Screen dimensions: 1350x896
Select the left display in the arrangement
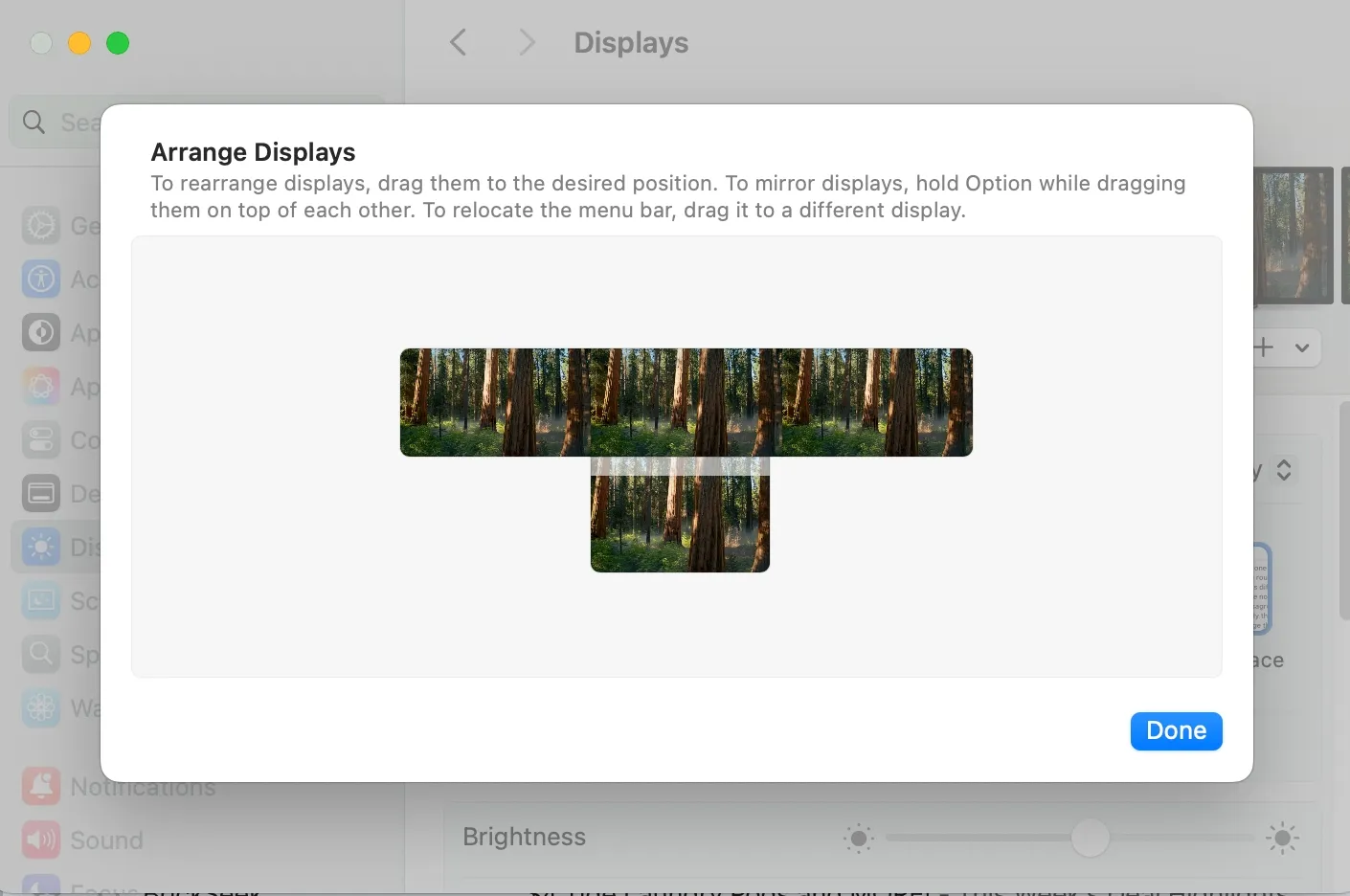(495, 402)
